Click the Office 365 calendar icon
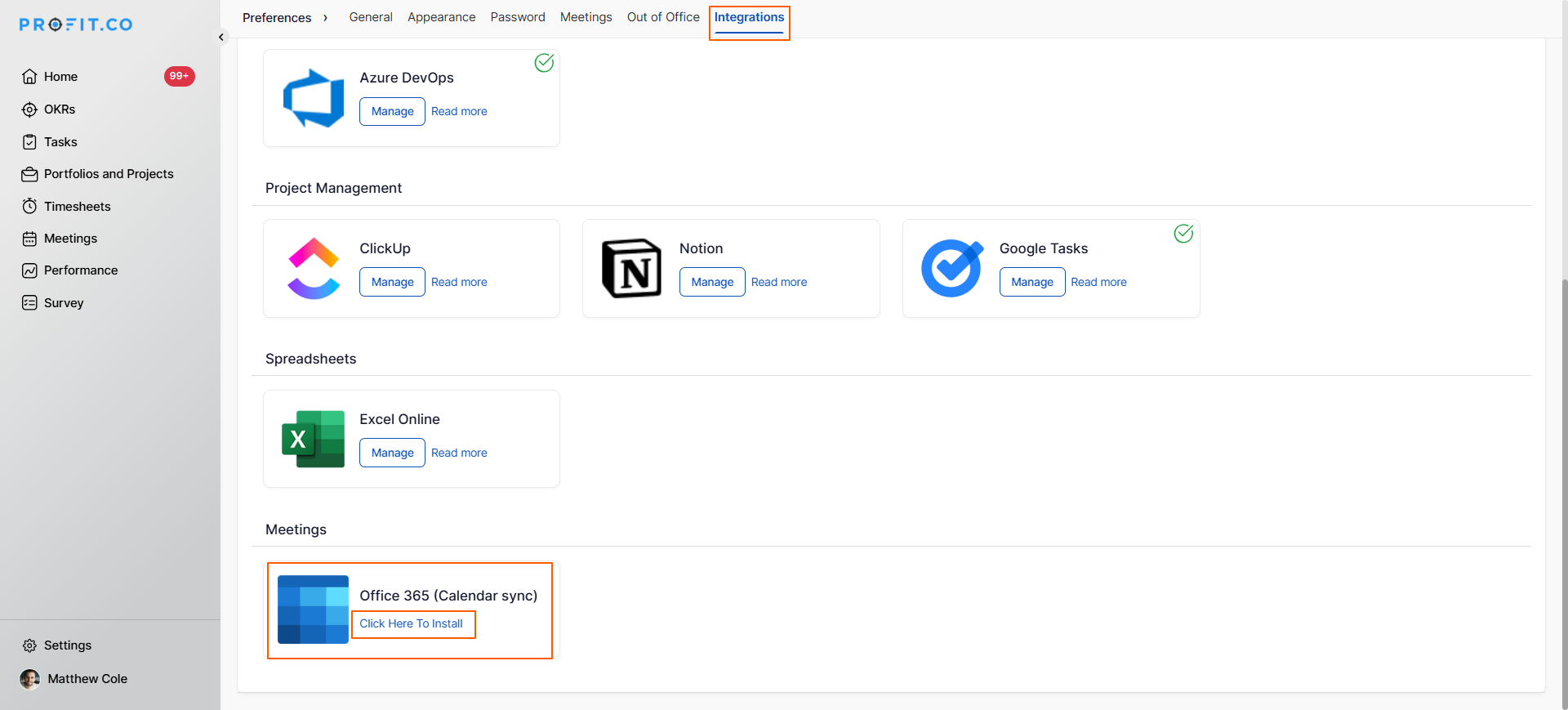Screen dimensions: 1568x710 click(x=314, y=610)
